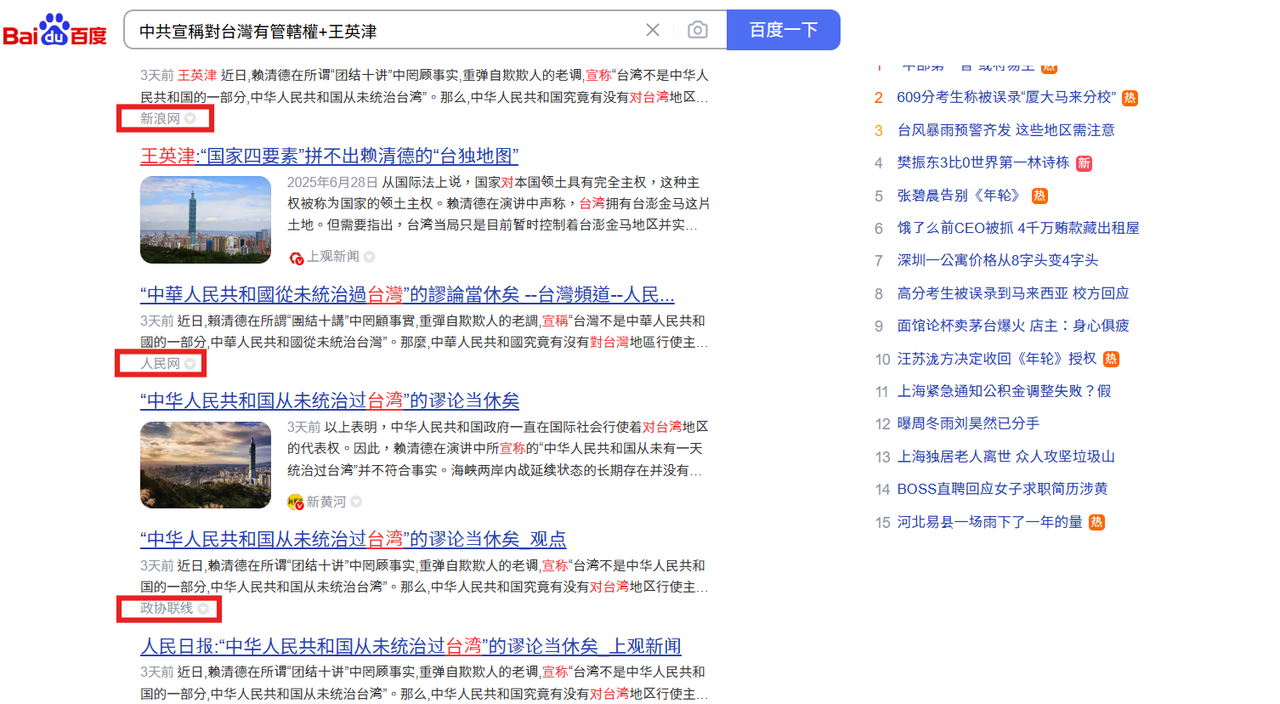Open hot search 河北易县一场雨下了一年的量
Viewport: 1280px width, 704px height.
click(x=990, y=522)
